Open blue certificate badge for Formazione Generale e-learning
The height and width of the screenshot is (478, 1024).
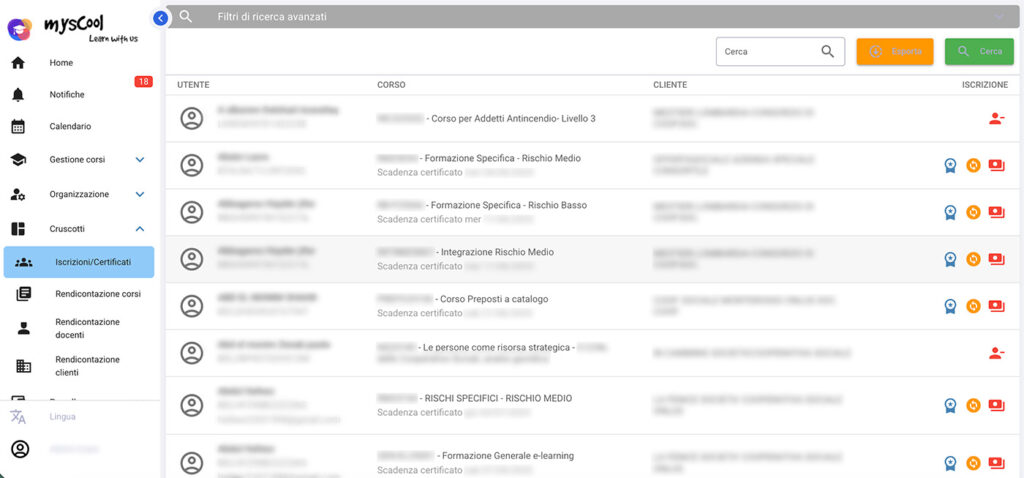950,464
